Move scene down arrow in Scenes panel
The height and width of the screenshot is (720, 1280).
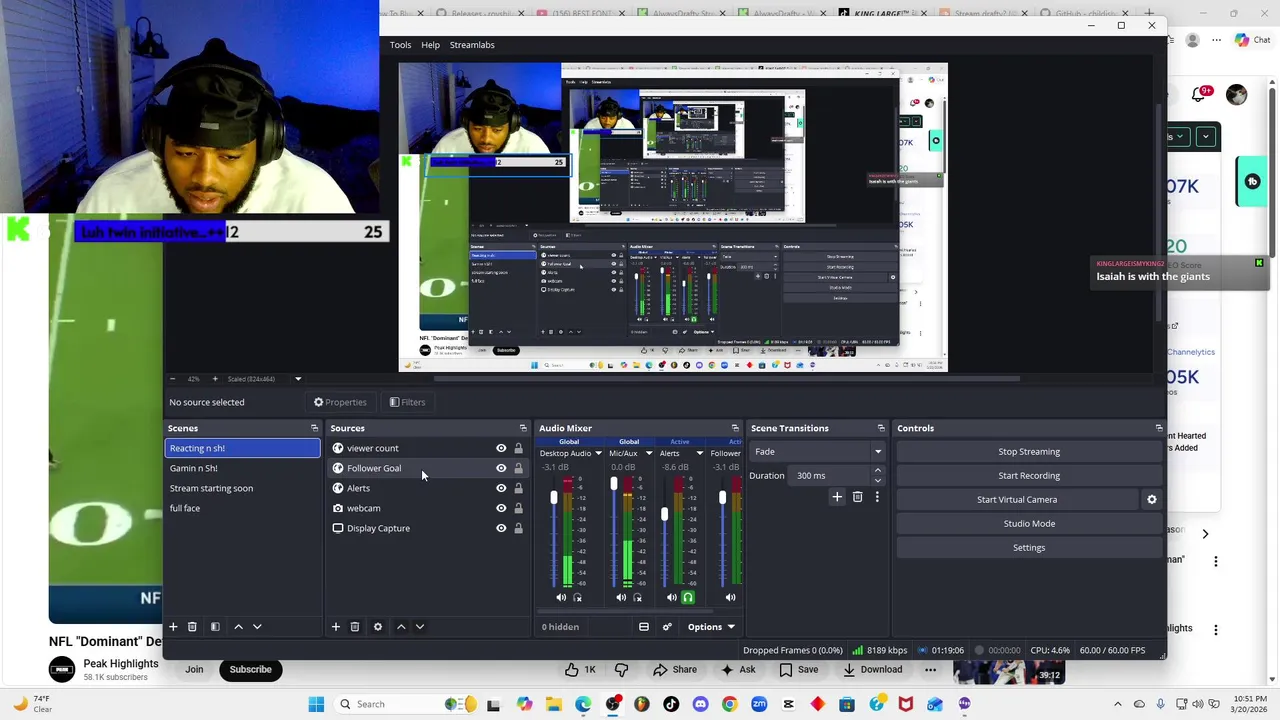pos(257,627)
